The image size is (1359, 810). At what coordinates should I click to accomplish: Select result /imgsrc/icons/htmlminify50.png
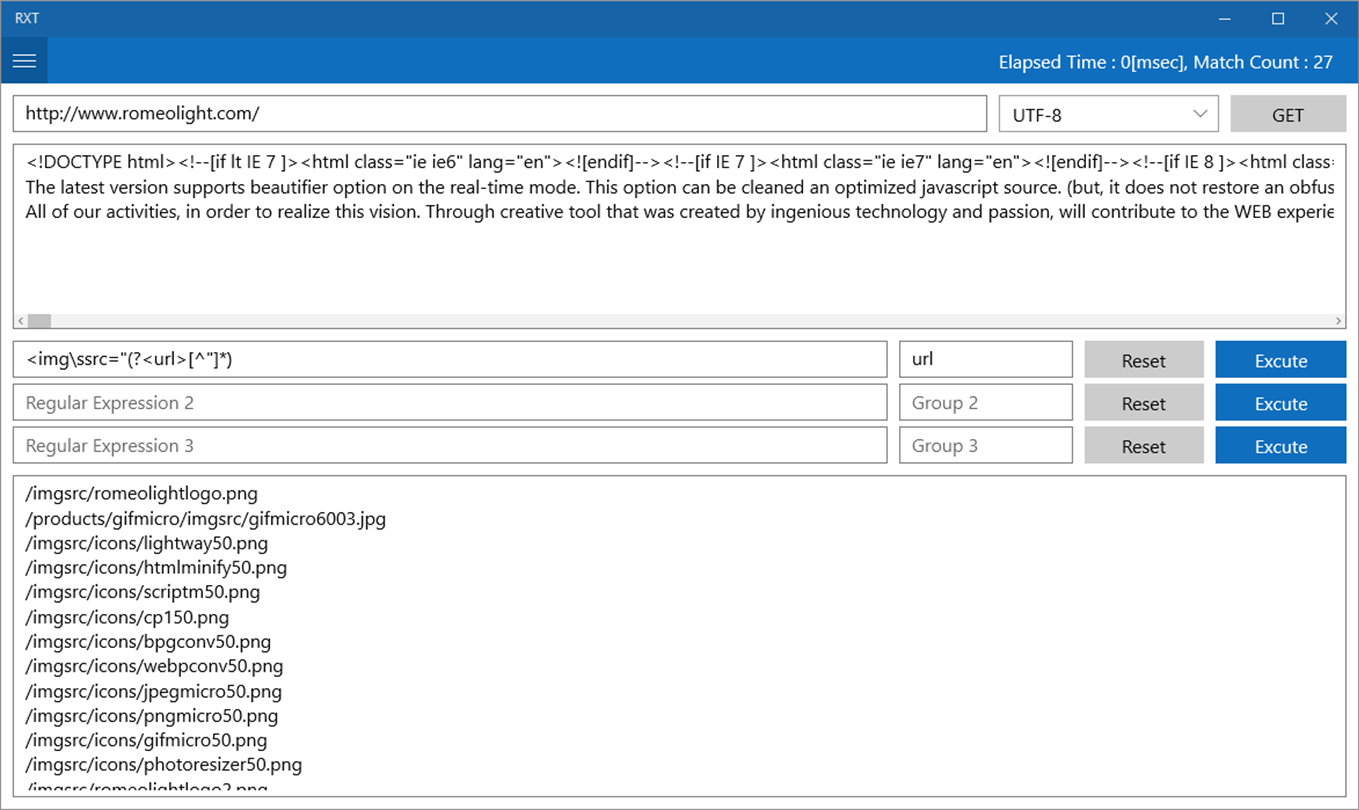point(156,567)
